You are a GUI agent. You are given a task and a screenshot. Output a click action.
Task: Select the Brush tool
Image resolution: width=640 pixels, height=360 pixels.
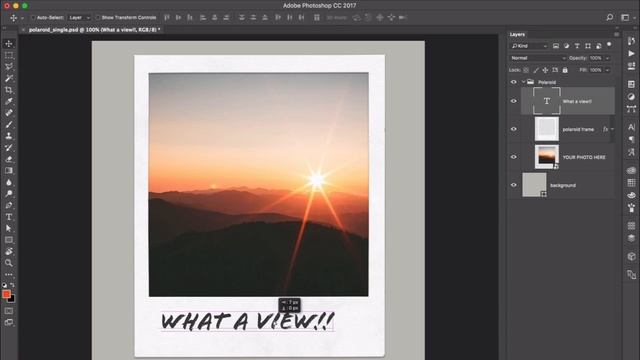click(x=9, y=124)
